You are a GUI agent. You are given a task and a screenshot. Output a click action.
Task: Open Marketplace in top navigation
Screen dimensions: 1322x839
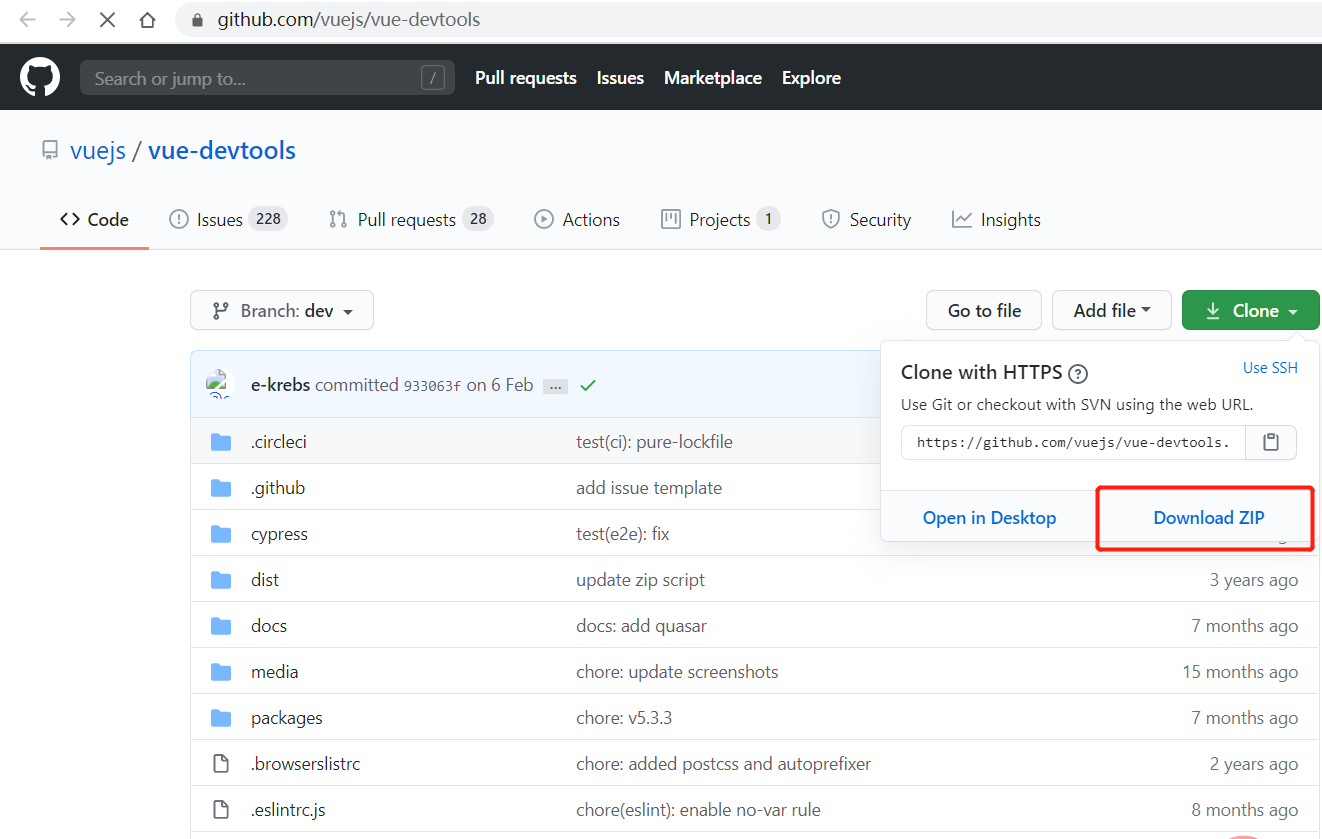pos(713,78)
